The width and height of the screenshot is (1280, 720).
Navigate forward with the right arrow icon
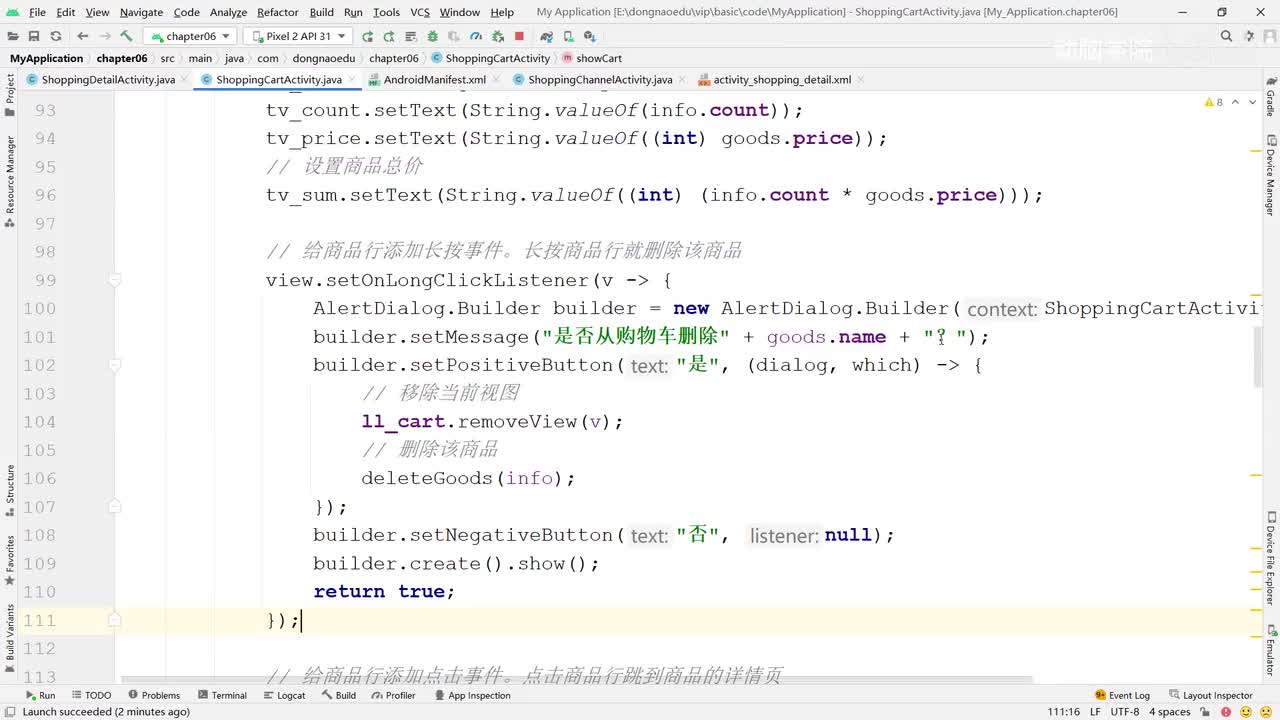coord(104,36)
